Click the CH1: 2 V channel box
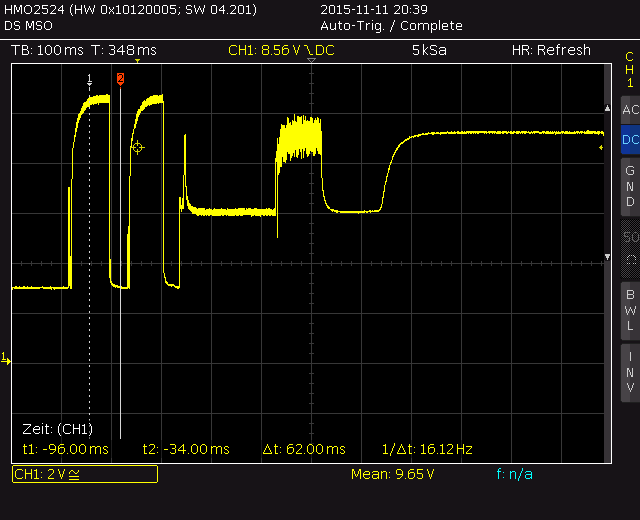640x520 pixels. pos(85,474)
